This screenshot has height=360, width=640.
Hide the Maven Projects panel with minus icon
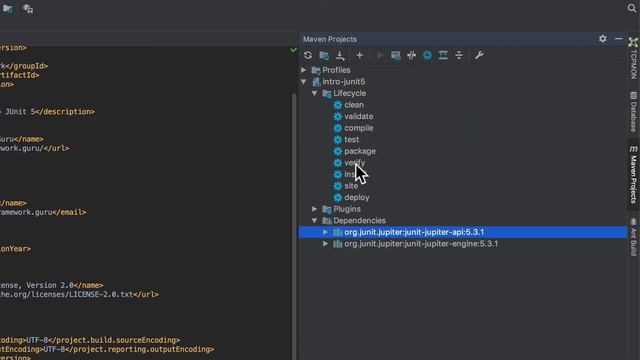[618, 39]
